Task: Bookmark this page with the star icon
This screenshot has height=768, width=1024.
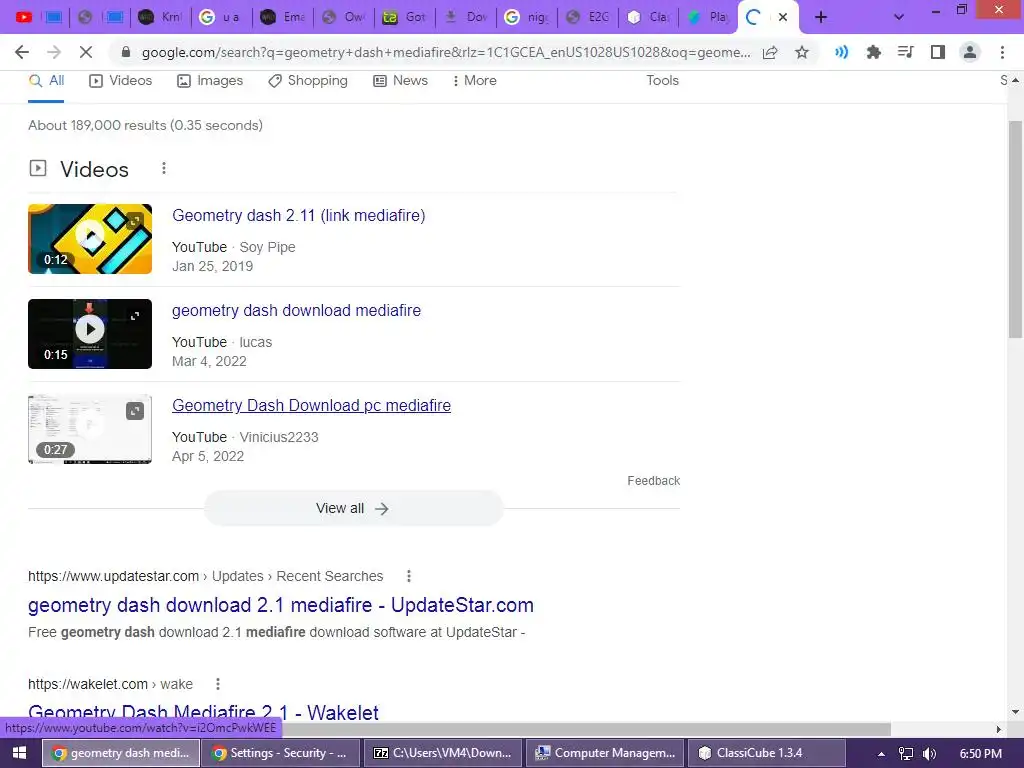Action: pos(802,52)
